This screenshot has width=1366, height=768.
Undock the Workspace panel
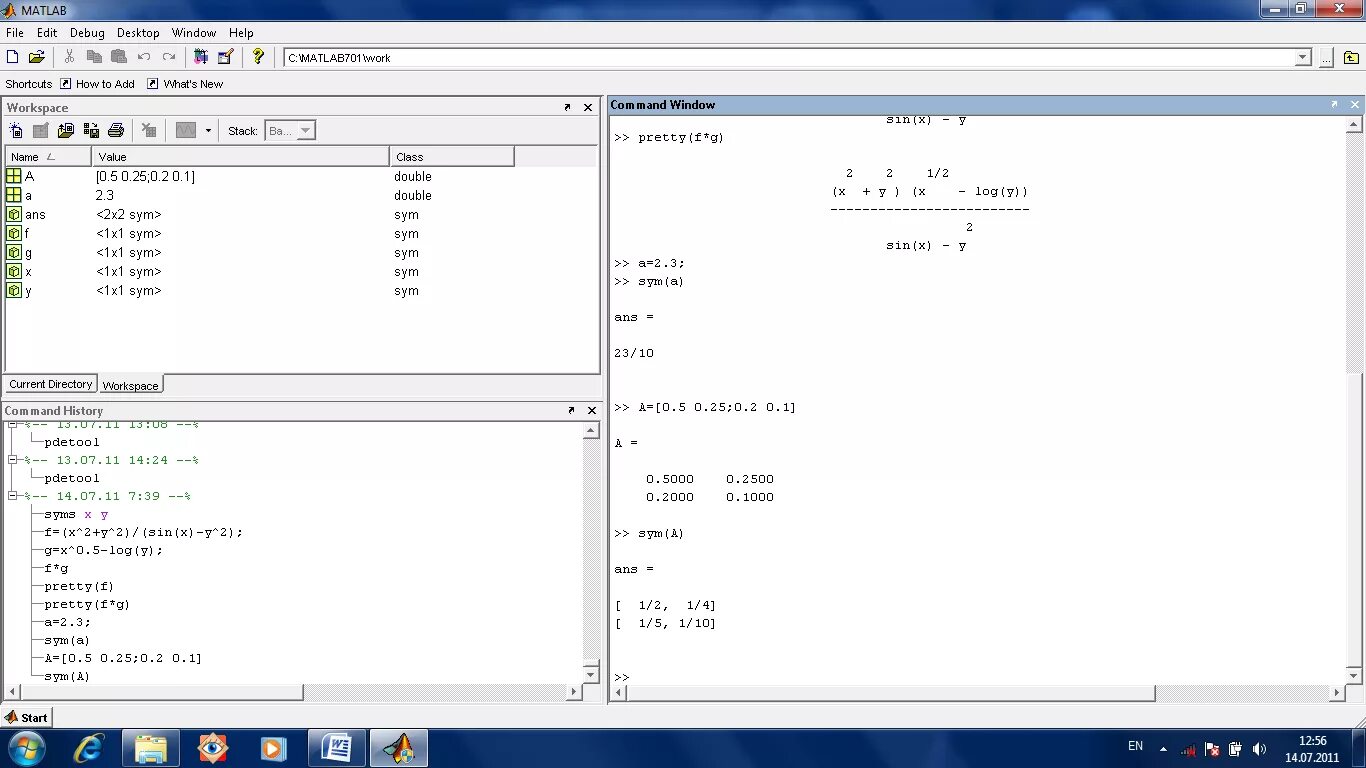coord(567,107)
